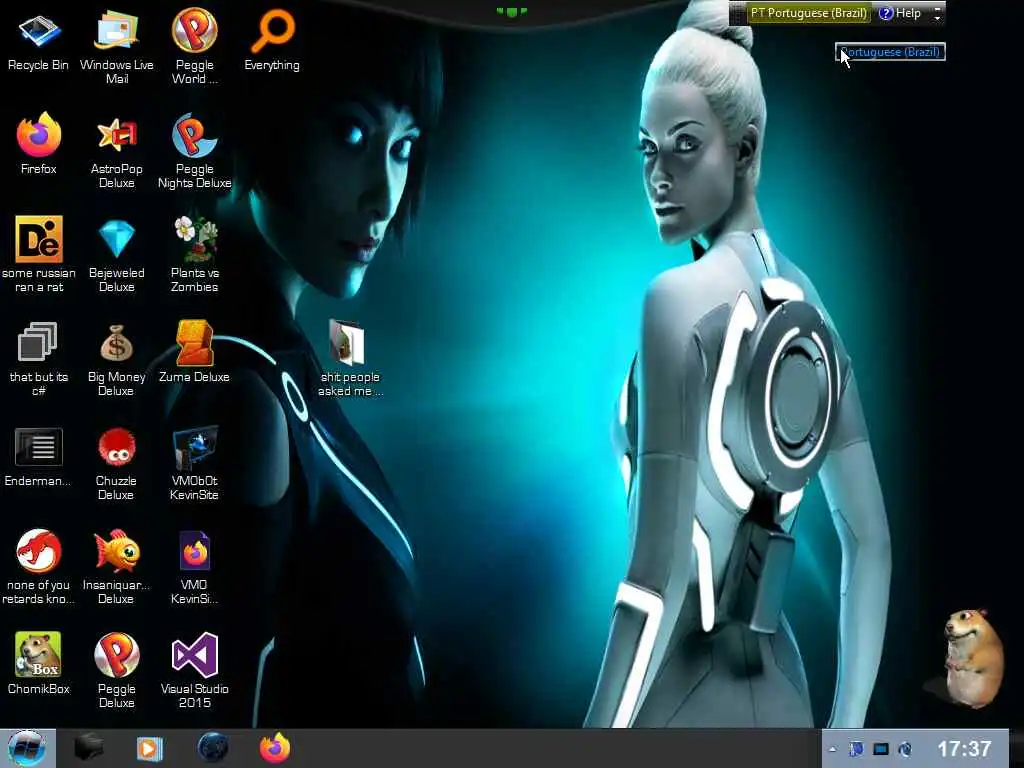1024x768 pixels.
Task: Open the PT Portuguese (Brazil) language selector
Action: pos(808,13)
